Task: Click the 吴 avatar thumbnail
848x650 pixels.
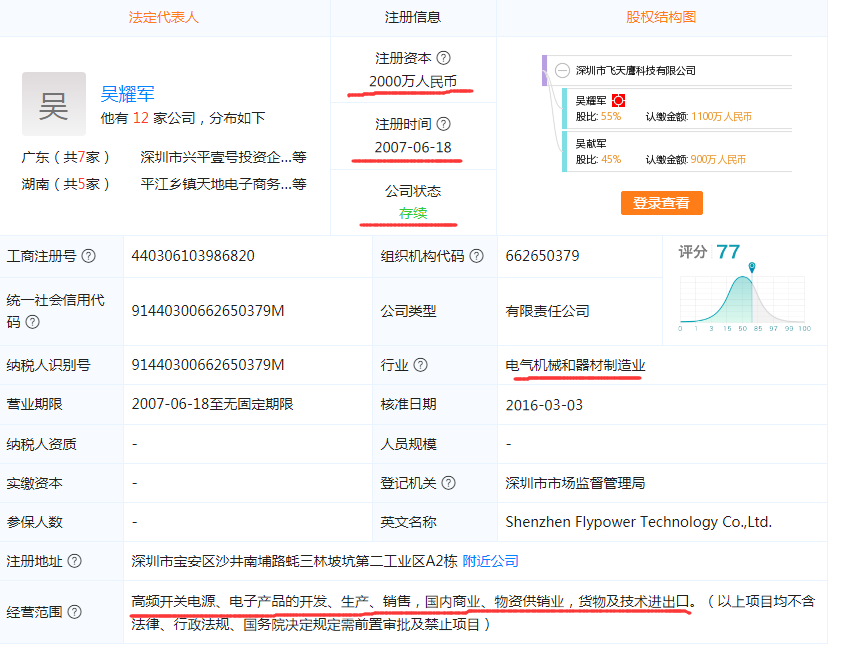Action: tap(53, 103)
